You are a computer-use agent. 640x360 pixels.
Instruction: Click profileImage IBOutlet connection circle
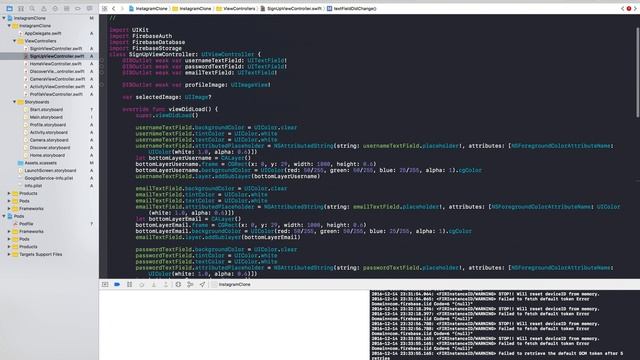[102, 85]
